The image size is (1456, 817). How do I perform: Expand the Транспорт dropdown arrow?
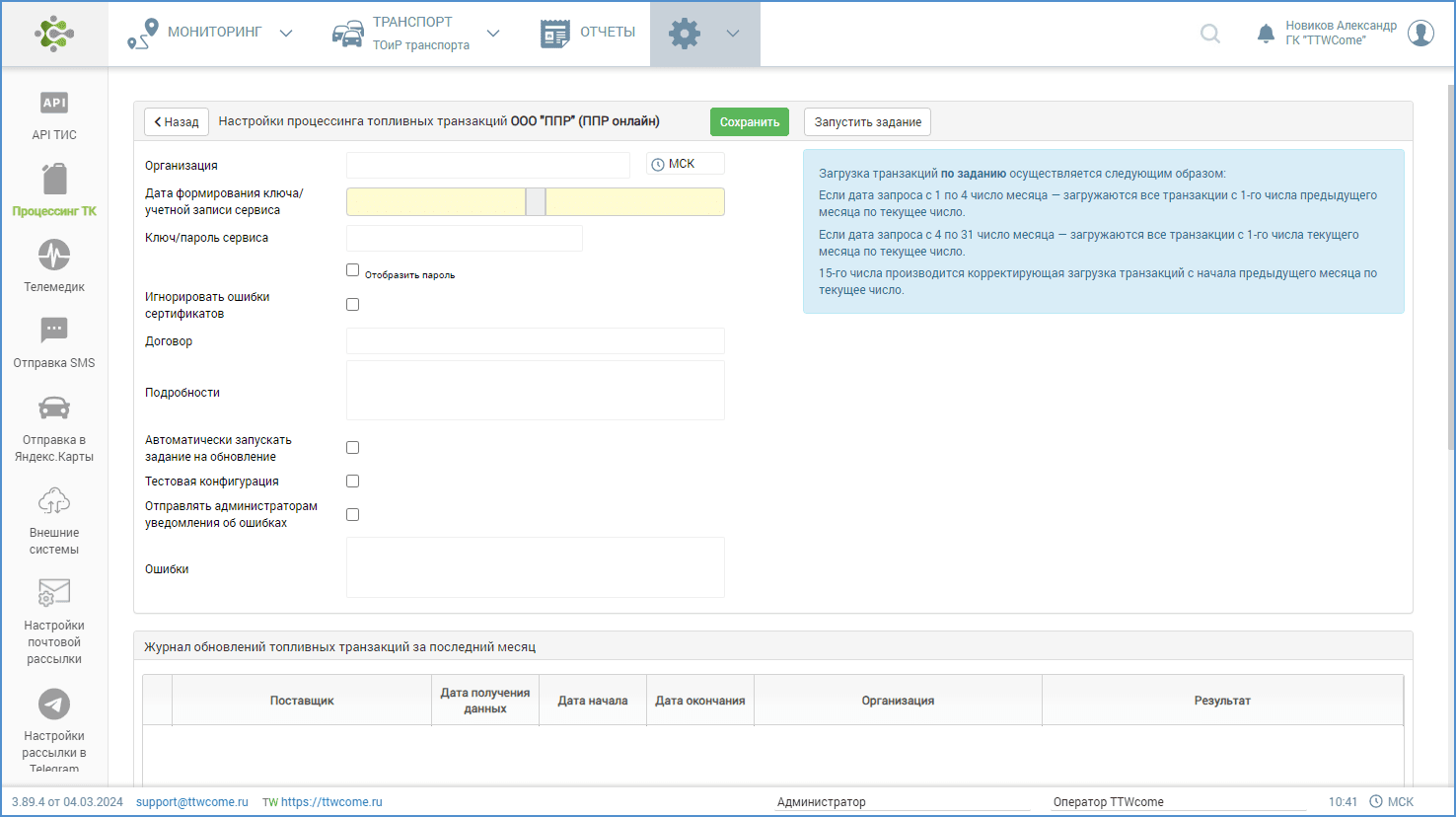point(493,34)
